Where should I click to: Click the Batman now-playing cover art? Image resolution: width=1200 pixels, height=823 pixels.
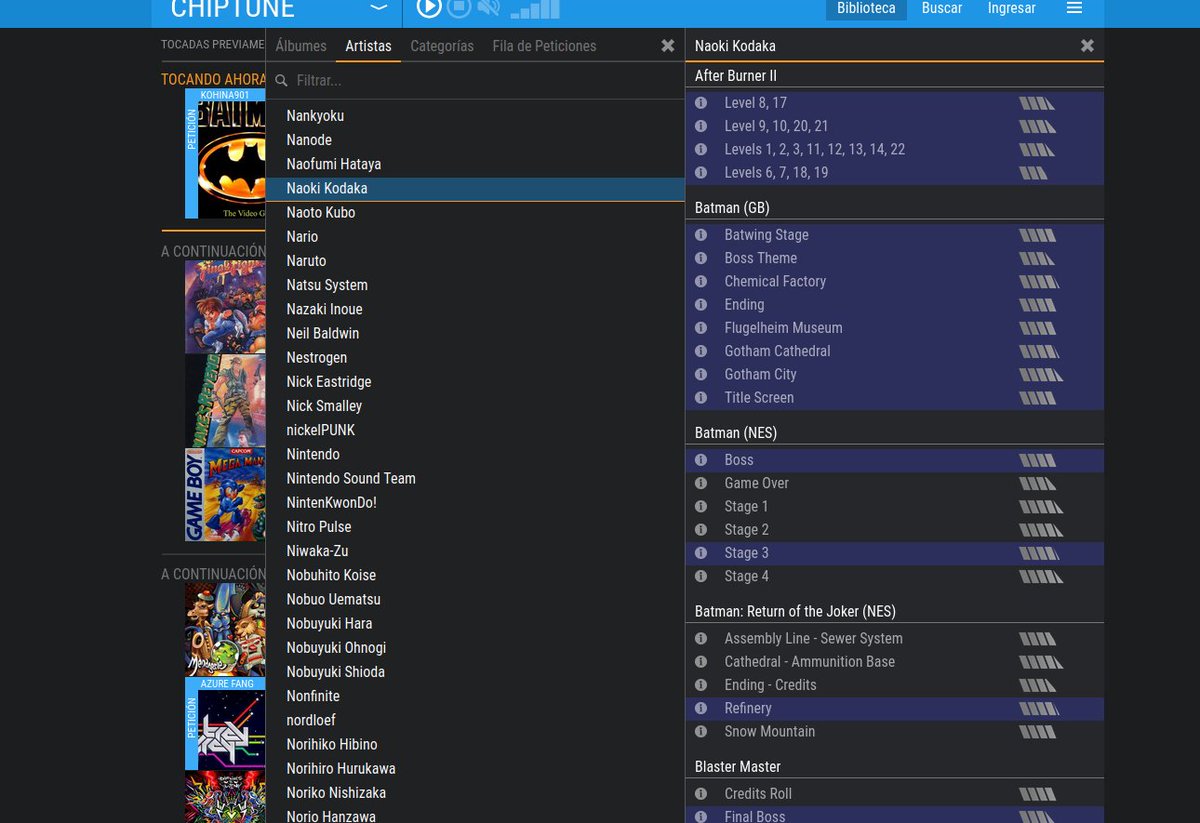[x=232, y=159]
